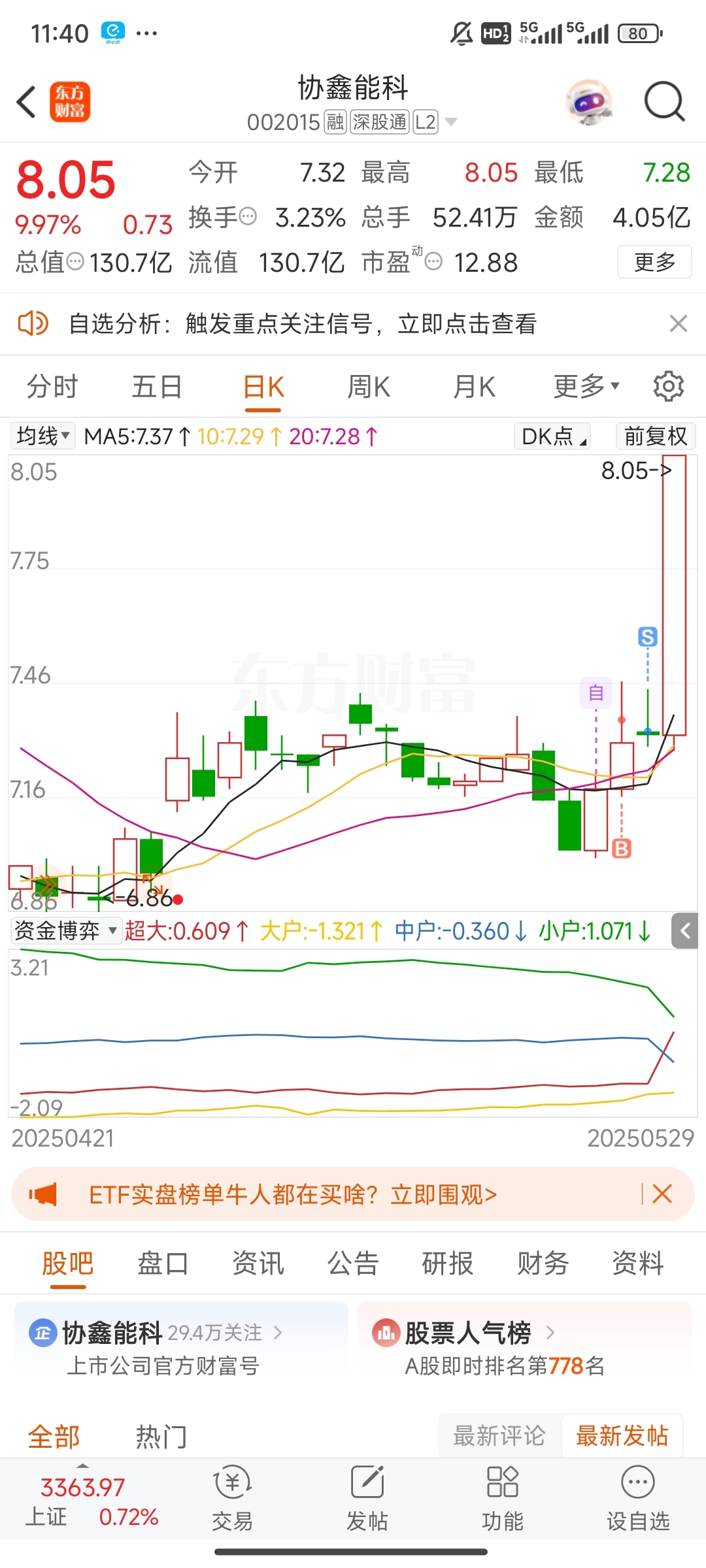Tap the red B buy marker
The width and height of the screenshot is (706, 1568).
(622, 849)
